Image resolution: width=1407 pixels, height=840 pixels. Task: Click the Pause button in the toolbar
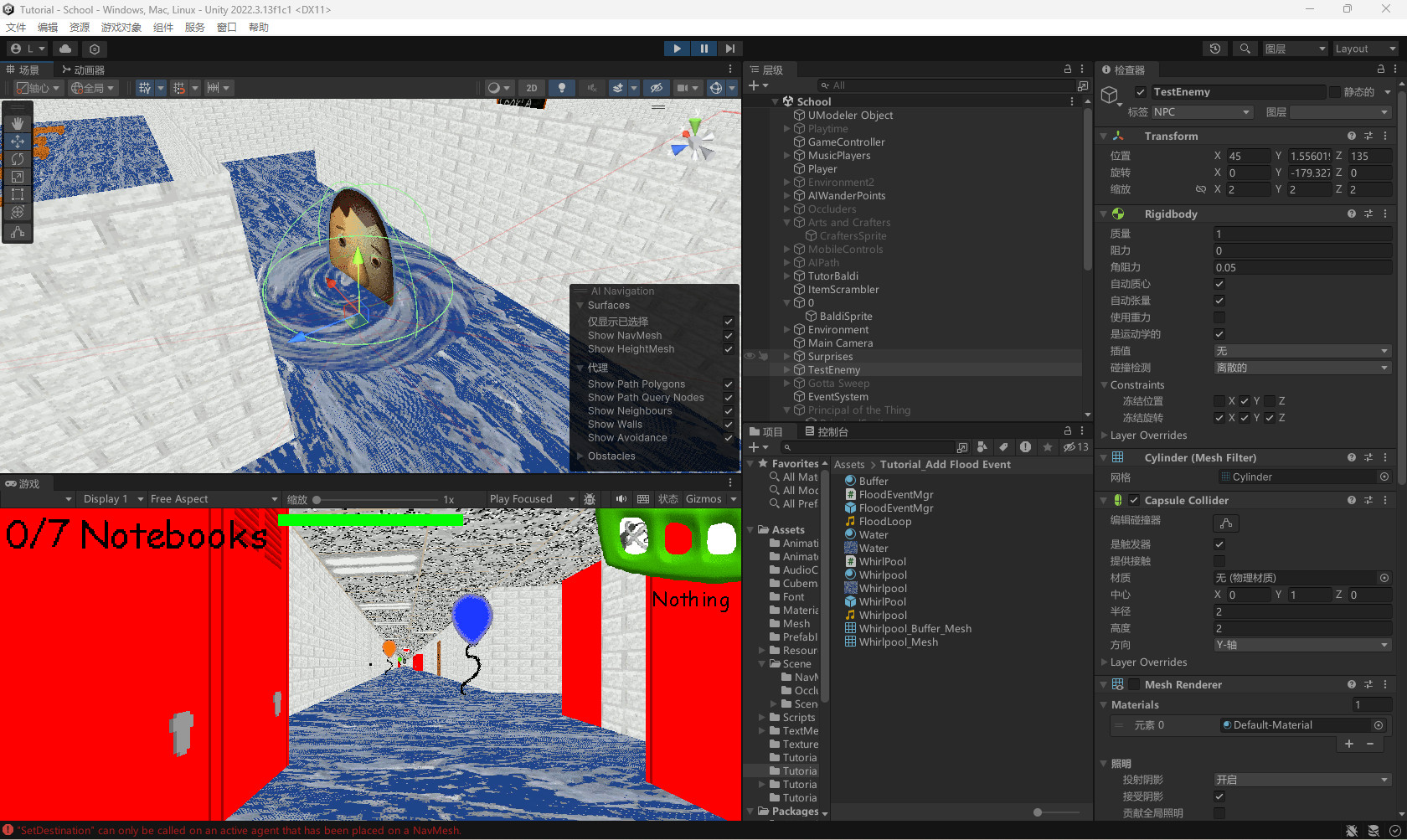point(703,49)
